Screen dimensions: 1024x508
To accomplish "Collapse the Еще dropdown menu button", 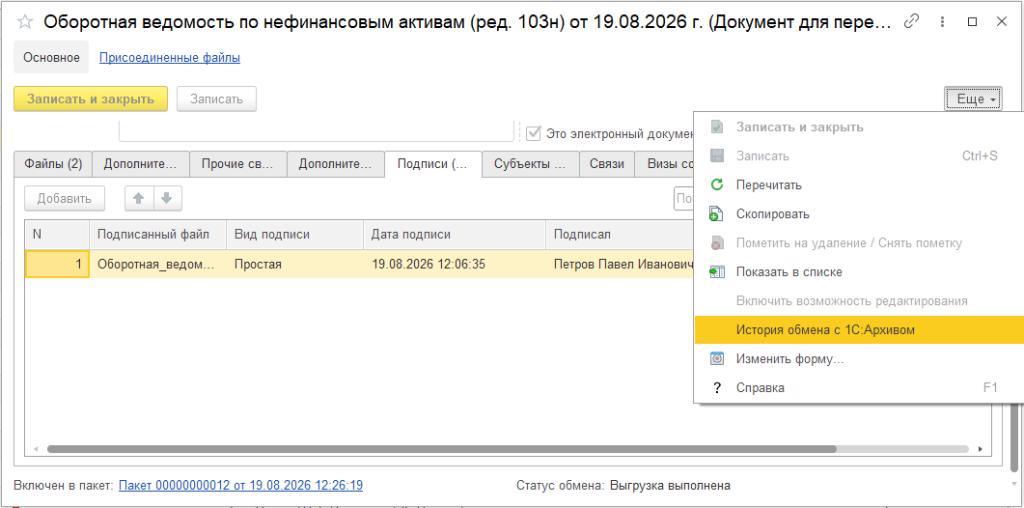I will pos(973,99).
